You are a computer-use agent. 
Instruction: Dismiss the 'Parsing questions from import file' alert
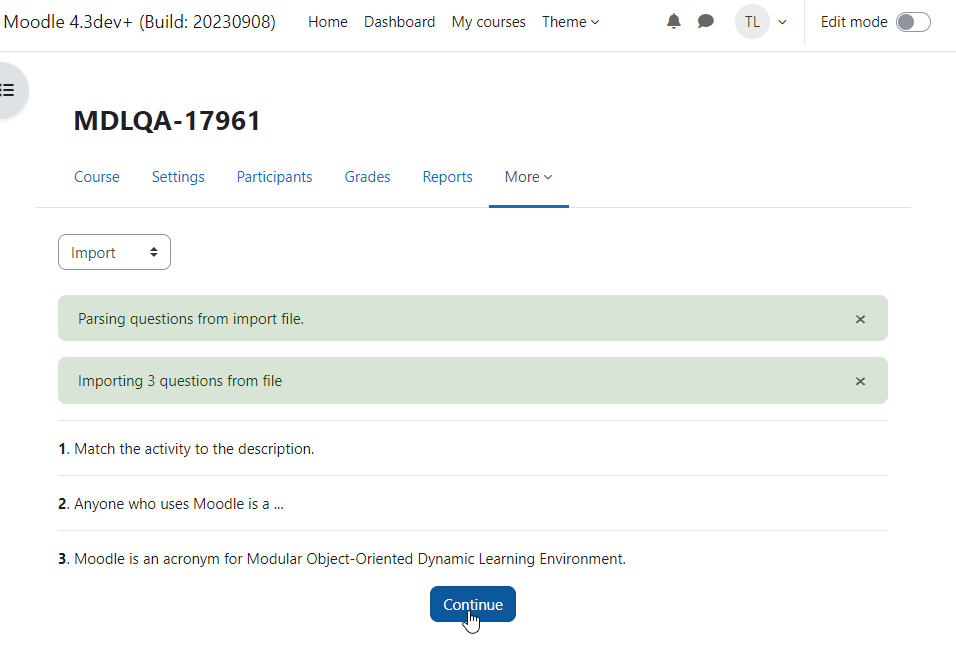860,319
